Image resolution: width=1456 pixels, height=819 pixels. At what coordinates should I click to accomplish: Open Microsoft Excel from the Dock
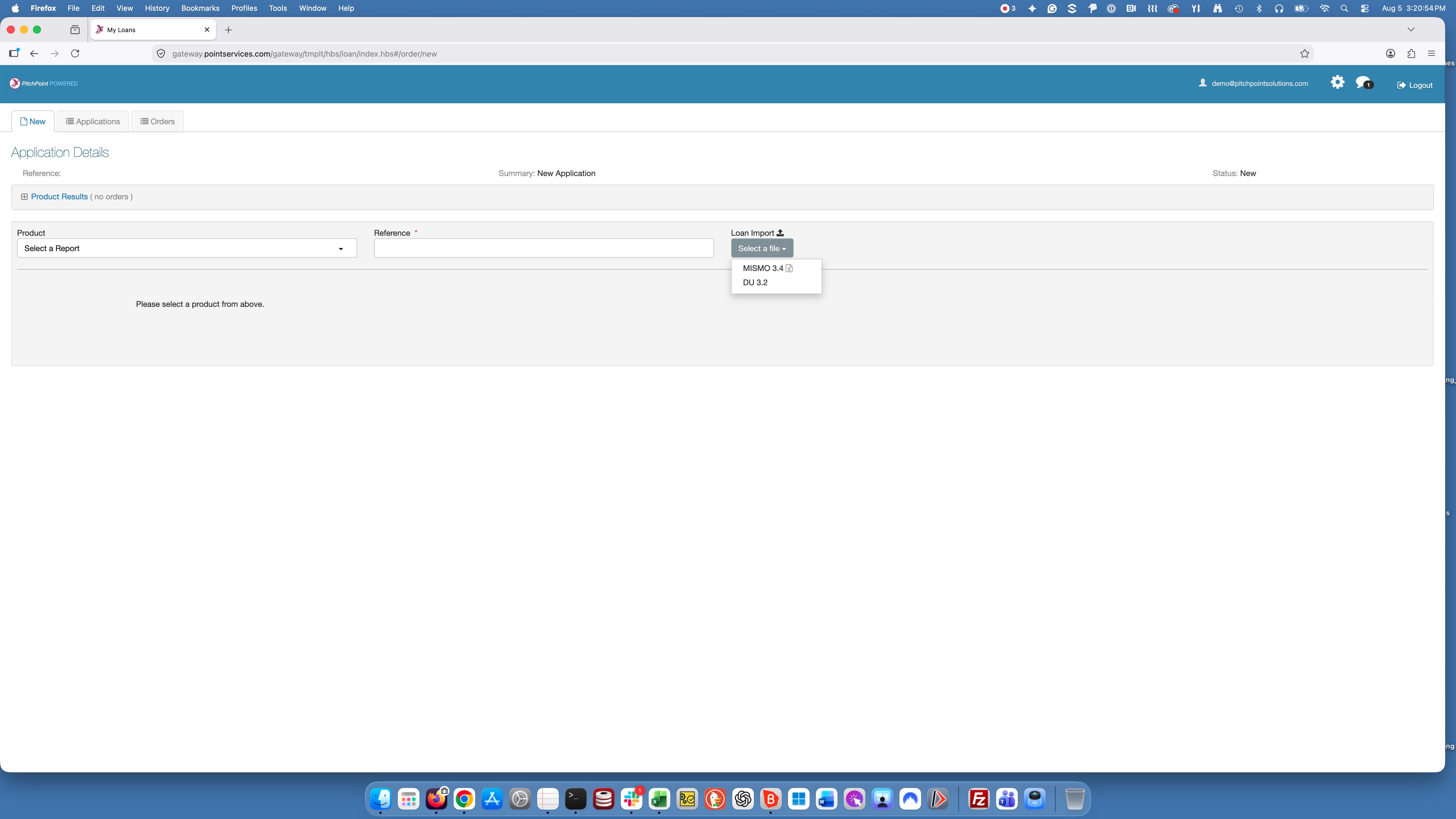click(659, 799)
